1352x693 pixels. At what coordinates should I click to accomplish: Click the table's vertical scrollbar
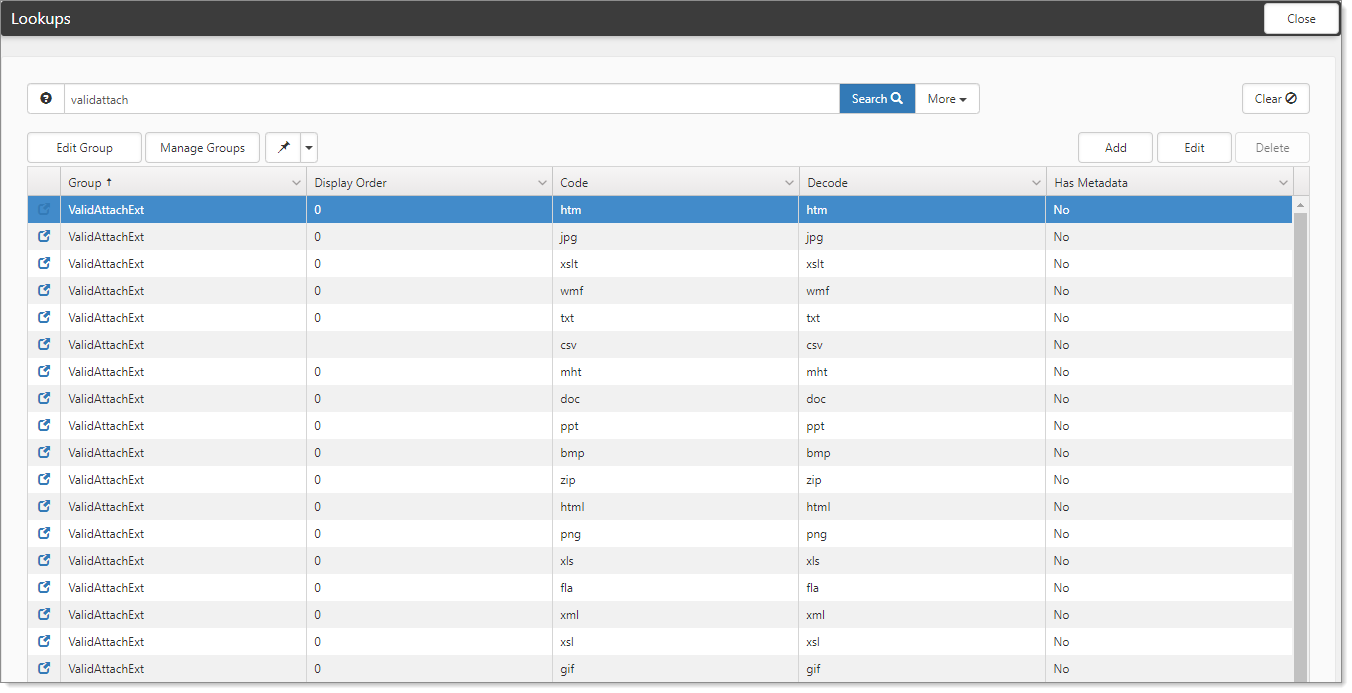pos(1300,440)
